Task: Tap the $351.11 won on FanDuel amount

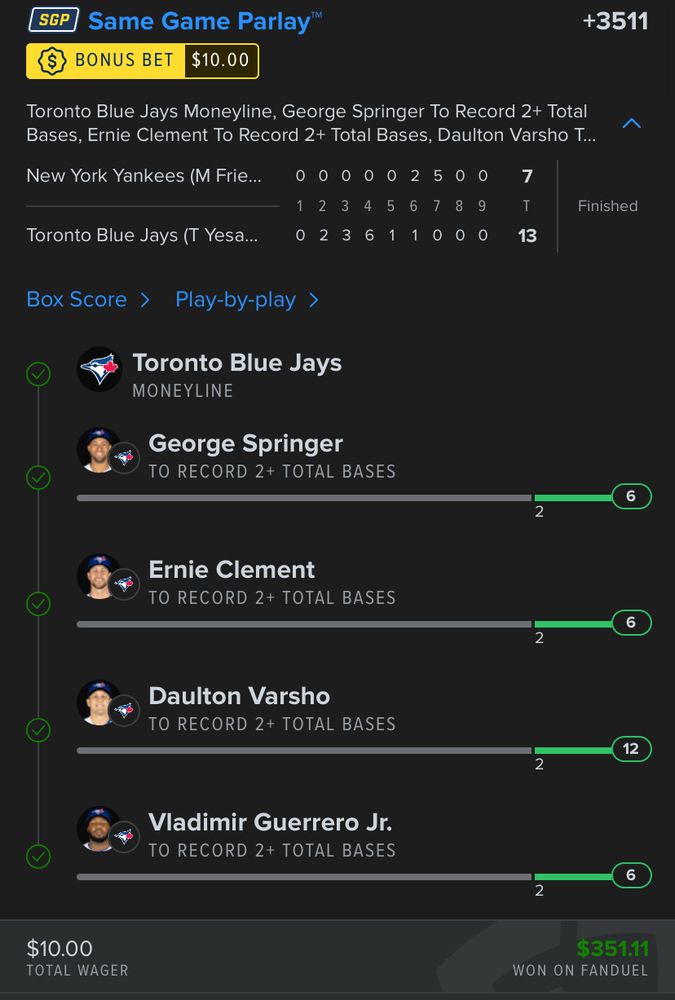Action: (612, 948)
